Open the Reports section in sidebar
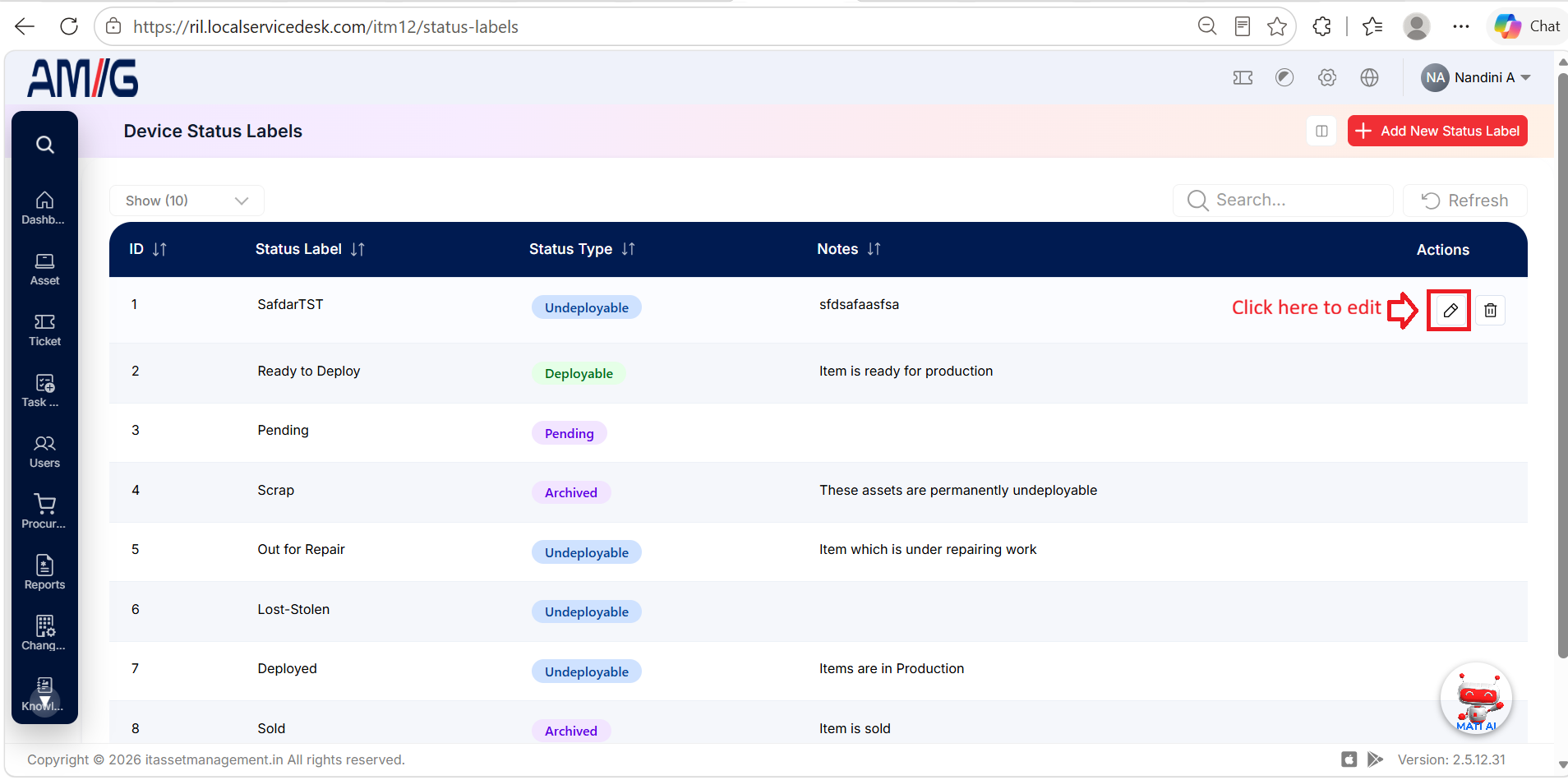Image resolution: width=1568 pixels, height=780 pixels. point(44,573)
